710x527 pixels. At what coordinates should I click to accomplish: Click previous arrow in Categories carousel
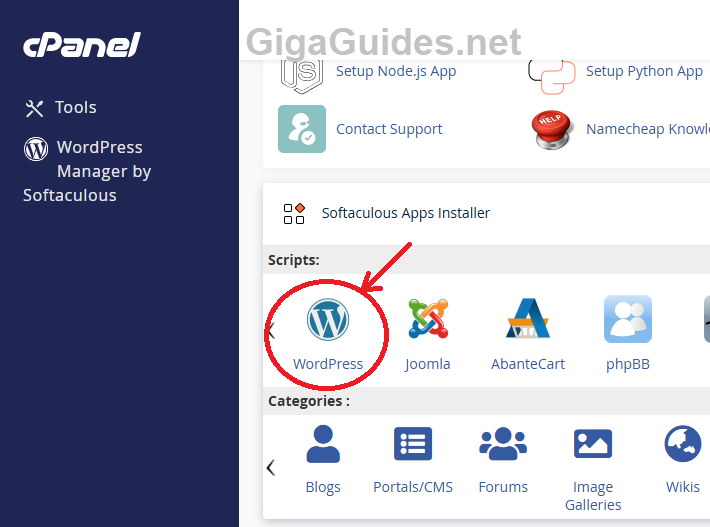click(271, 468)
